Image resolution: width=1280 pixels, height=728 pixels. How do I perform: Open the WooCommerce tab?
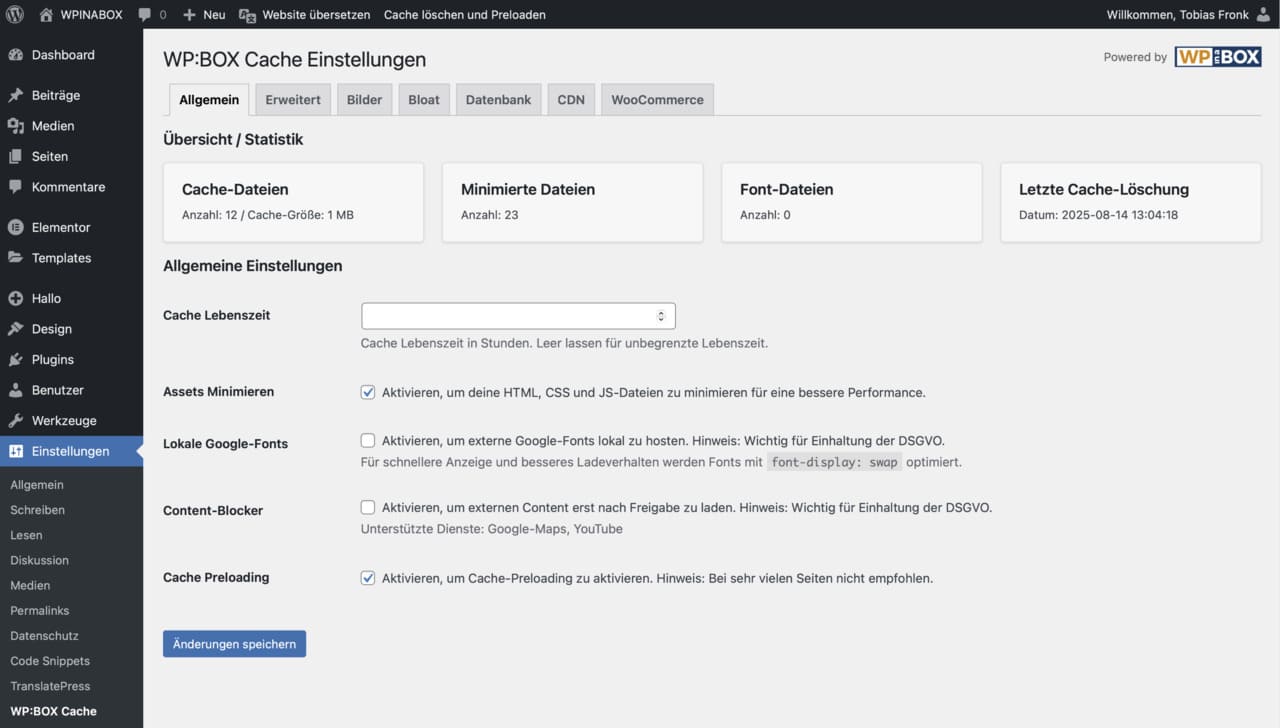tap(657, 100)
